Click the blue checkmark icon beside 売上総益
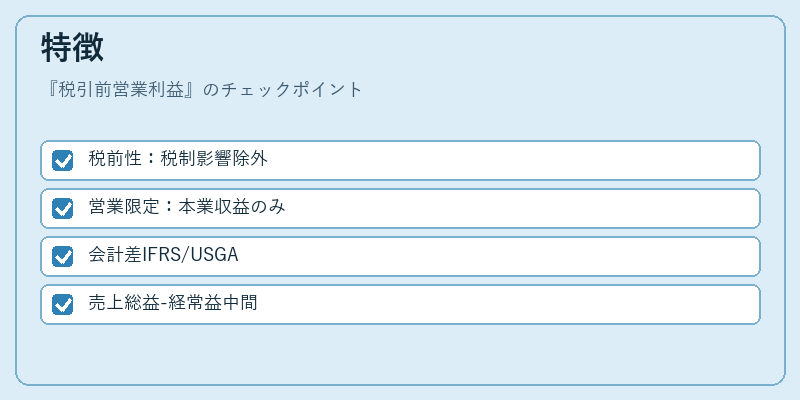The width and height of the screenshot is (800, 400). click(62, 305)
